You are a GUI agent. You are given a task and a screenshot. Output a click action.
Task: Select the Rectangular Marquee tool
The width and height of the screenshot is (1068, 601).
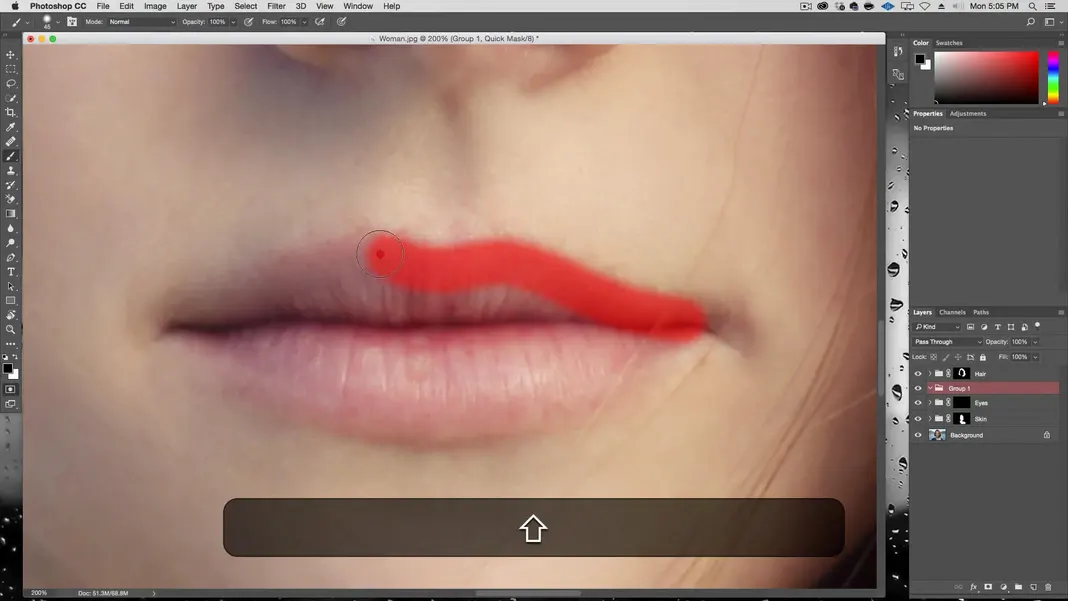[10, 69]
